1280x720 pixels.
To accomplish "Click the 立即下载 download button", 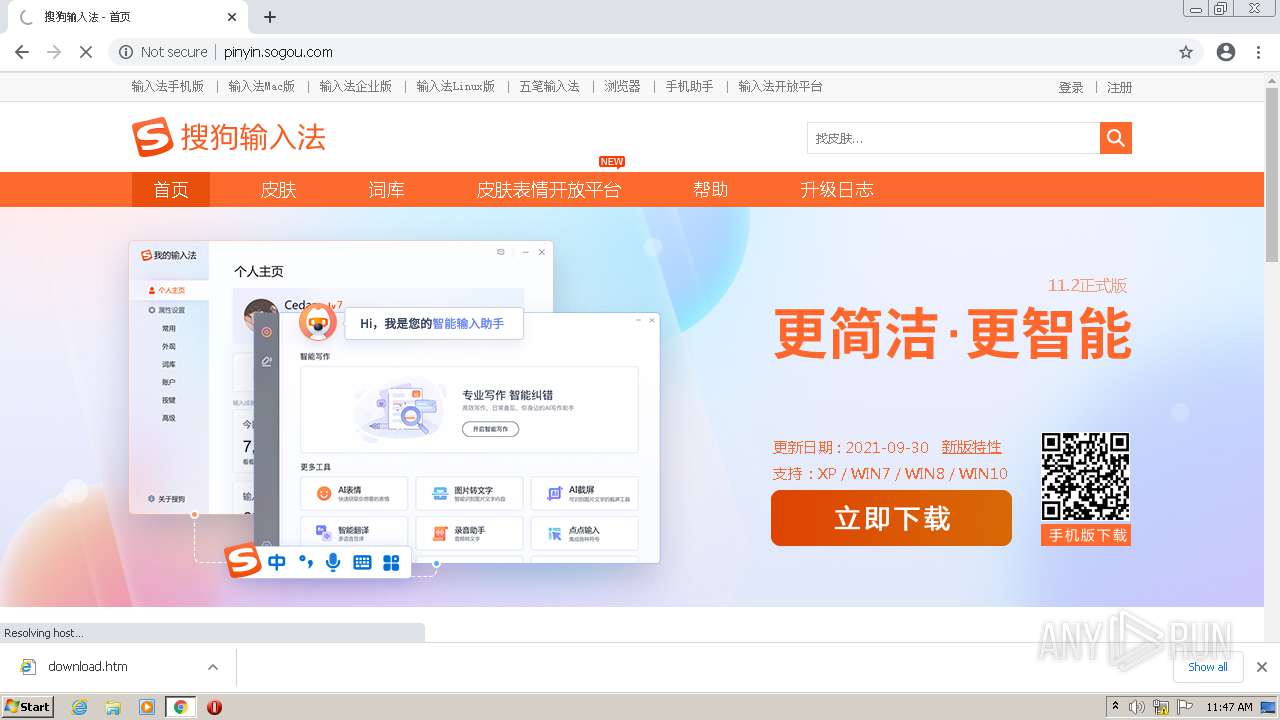I will click(x=891, y=518).
